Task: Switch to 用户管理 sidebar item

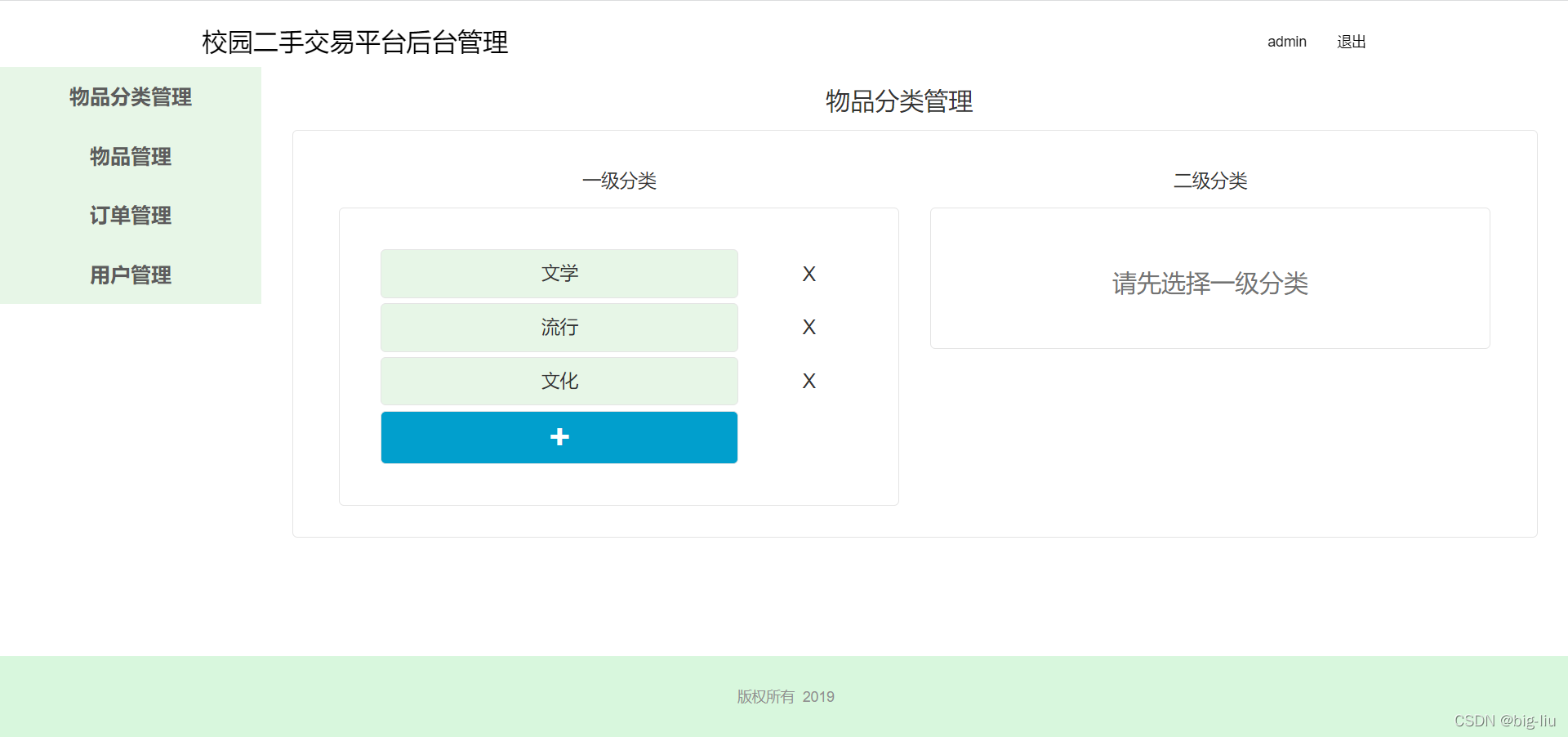Action: tap(131, 275)
